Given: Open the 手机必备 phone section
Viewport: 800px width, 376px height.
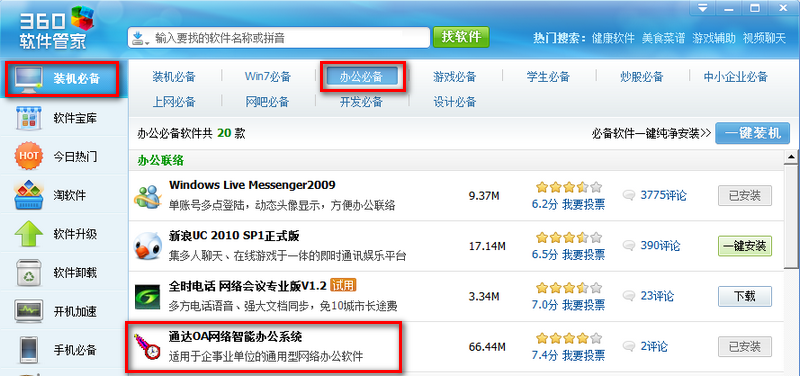Looking at the screenshot, I should 64,350.
